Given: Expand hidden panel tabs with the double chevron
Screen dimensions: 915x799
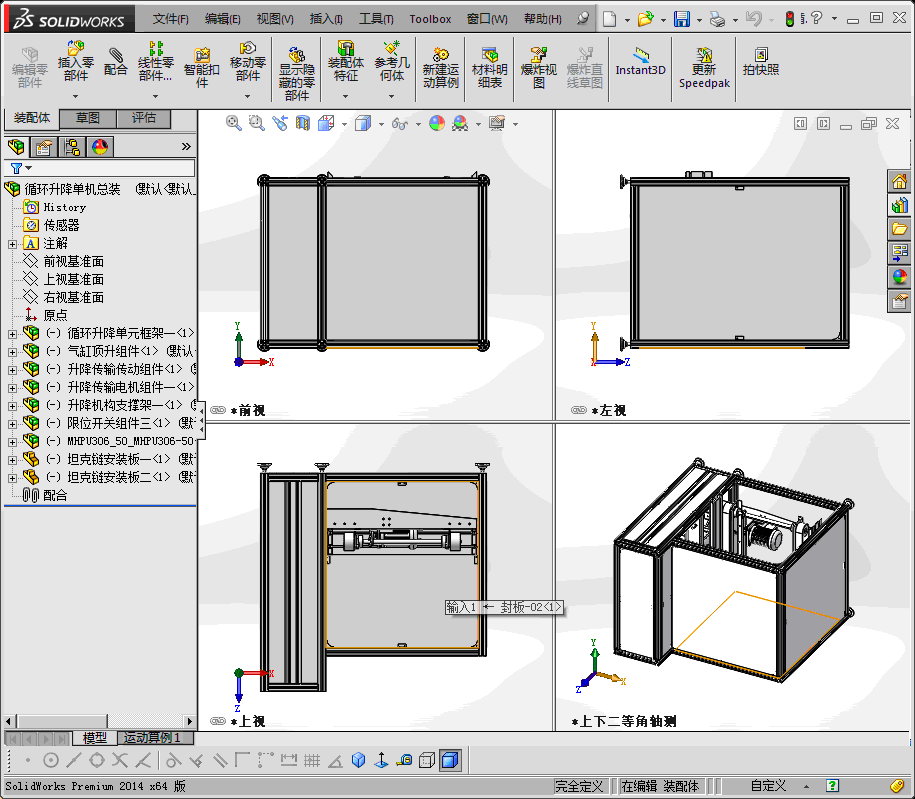Looking at the screenshot, I should click(186, 146).
